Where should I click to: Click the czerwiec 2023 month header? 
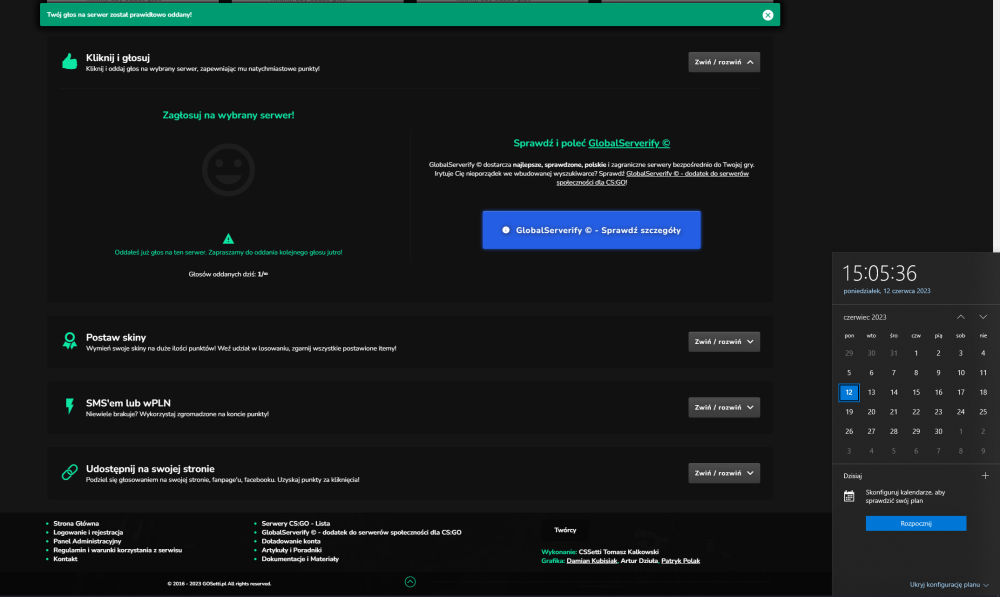[865, 317]
